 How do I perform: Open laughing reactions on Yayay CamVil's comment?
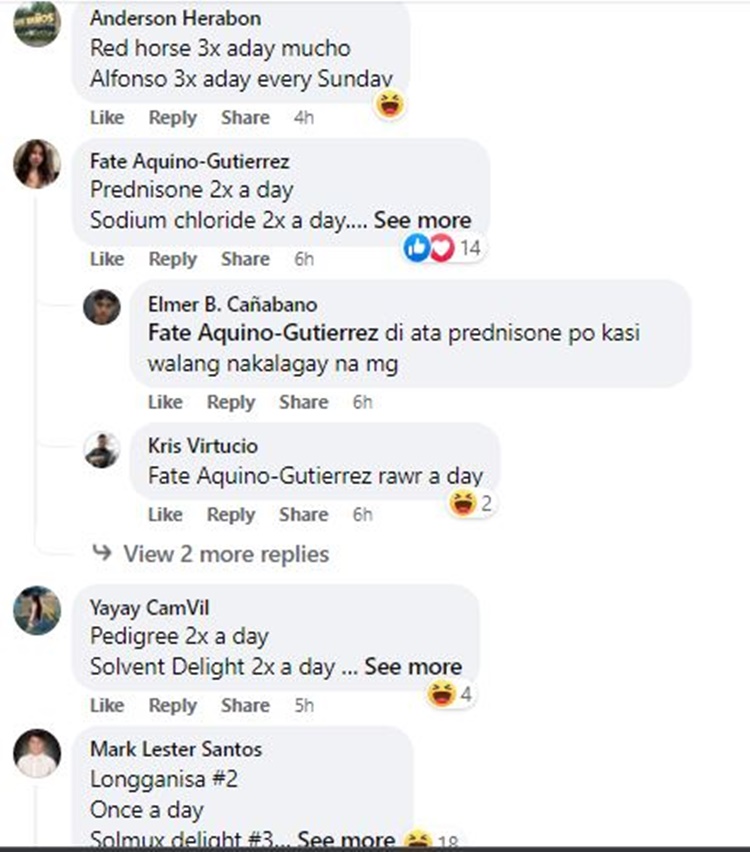coord(441,692)
